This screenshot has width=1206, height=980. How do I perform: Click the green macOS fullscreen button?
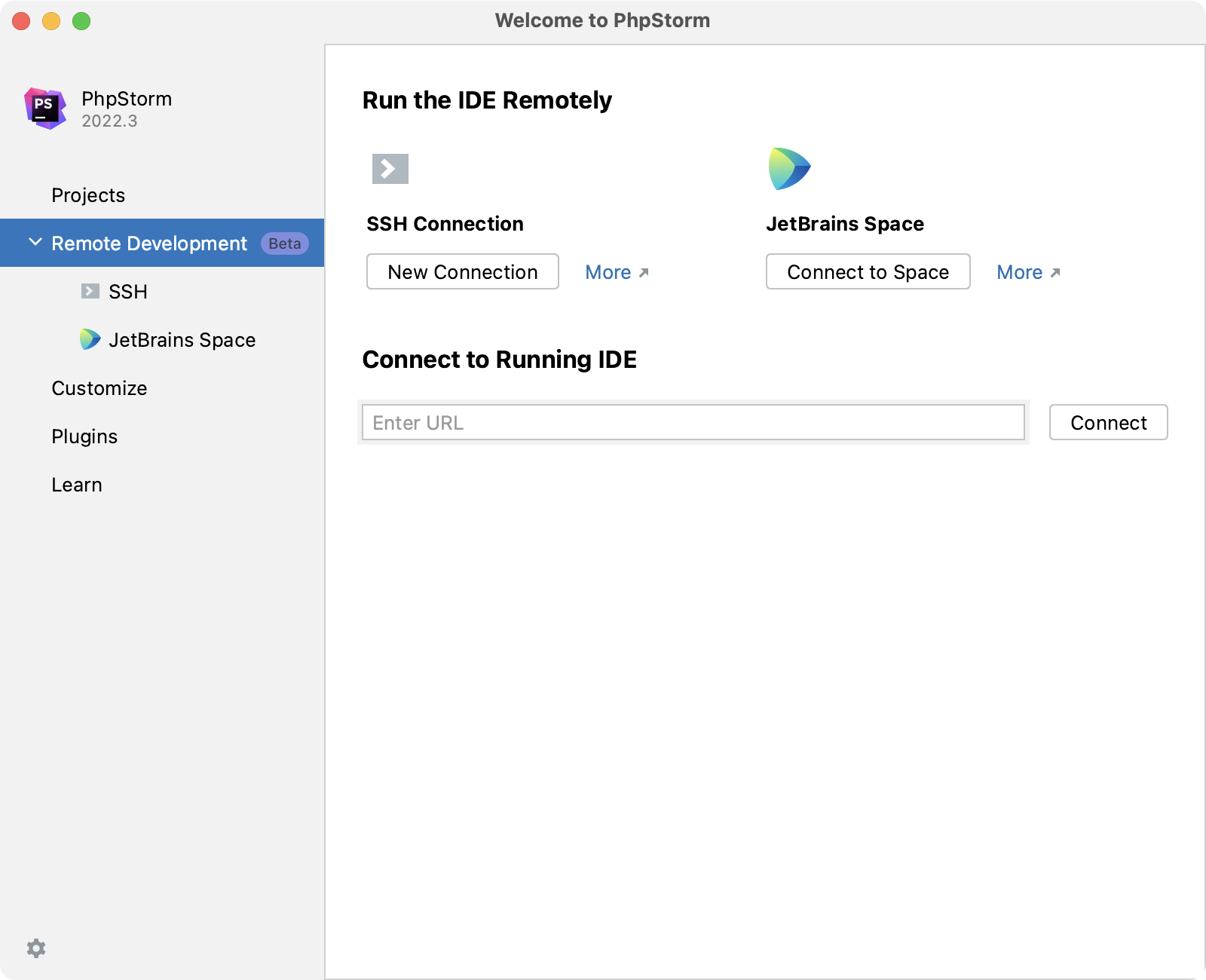(x=81, y=21)
